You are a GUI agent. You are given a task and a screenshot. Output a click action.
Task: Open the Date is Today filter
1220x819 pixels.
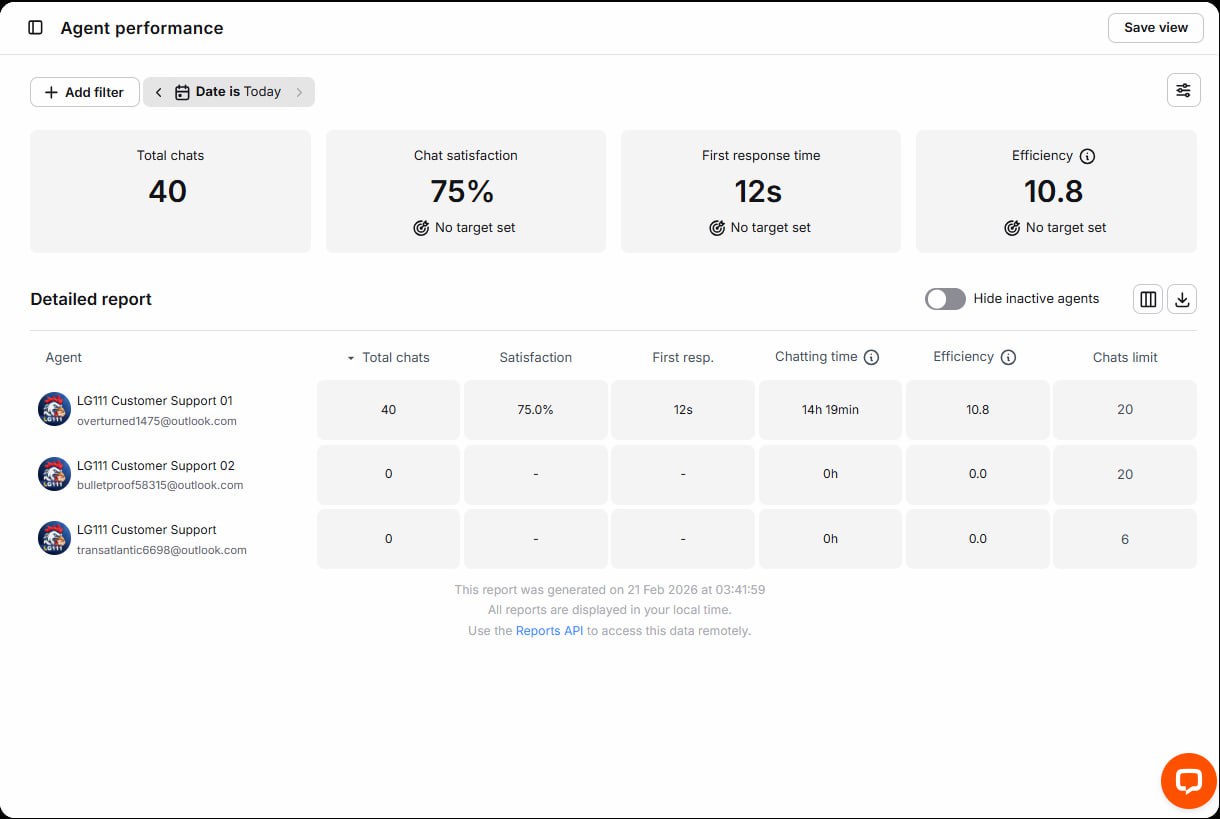coord(229,92)
